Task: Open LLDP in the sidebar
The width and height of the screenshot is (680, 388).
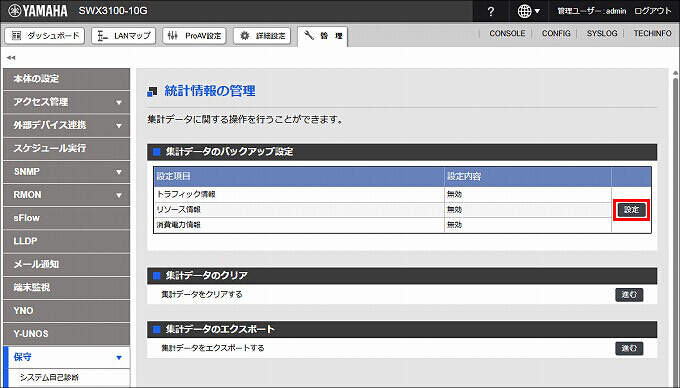Action: click(x=66, y=241)
